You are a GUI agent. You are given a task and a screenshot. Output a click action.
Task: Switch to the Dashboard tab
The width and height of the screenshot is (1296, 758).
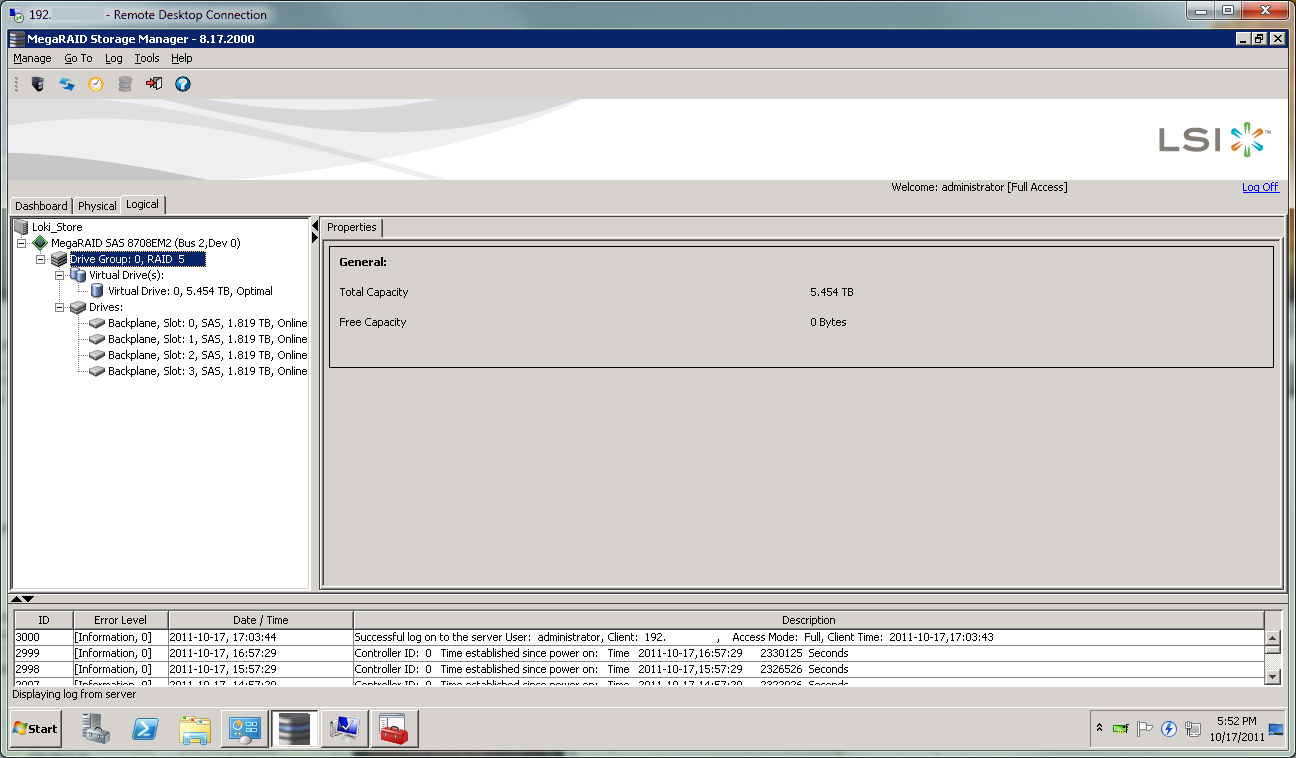(41, 206)
